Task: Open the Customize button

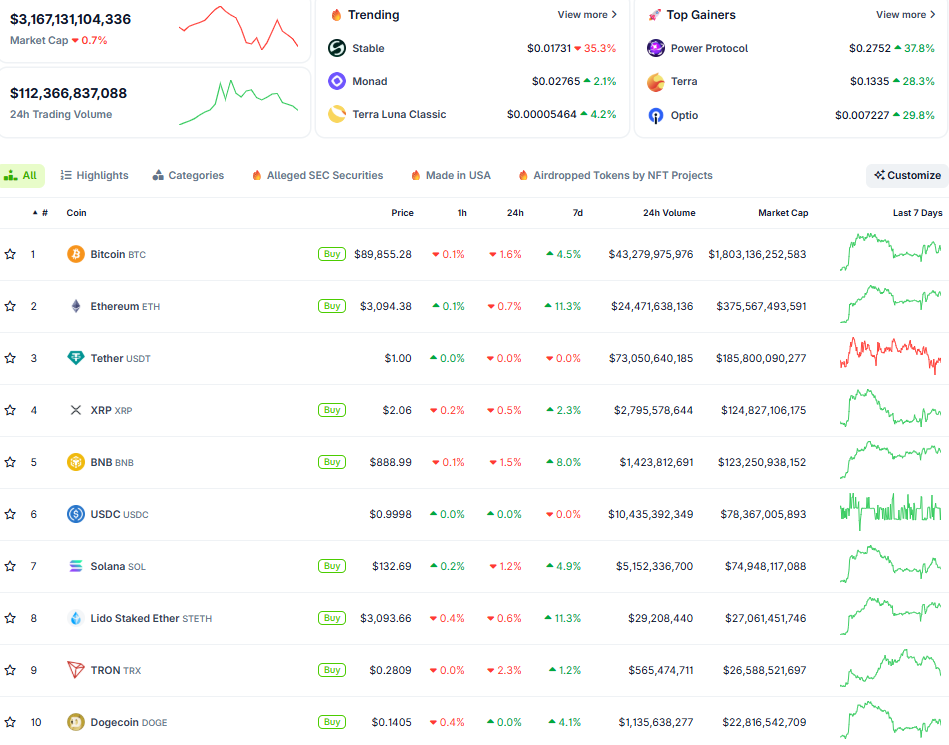Action: click(907, 175)
